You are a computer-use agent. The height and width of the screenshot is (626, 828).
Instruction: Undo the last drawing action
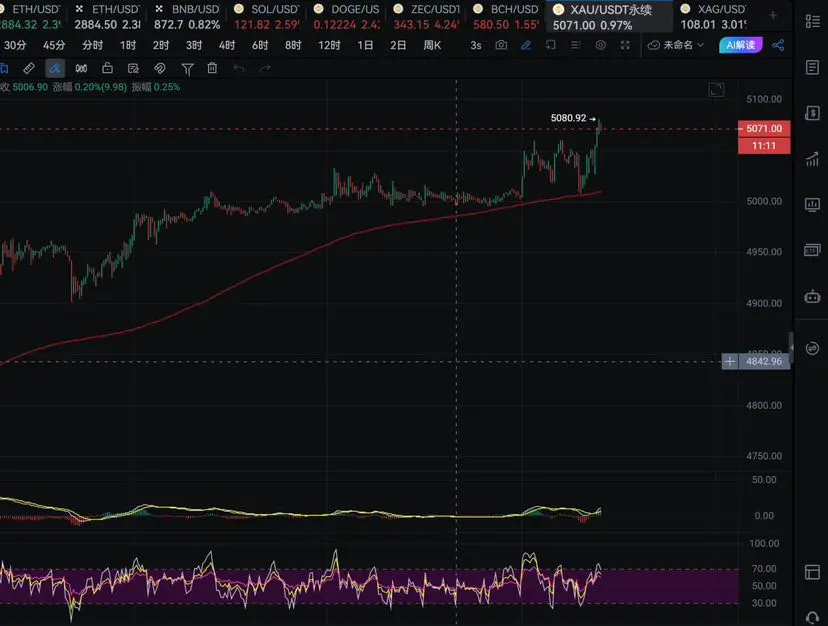coord(239,68)
